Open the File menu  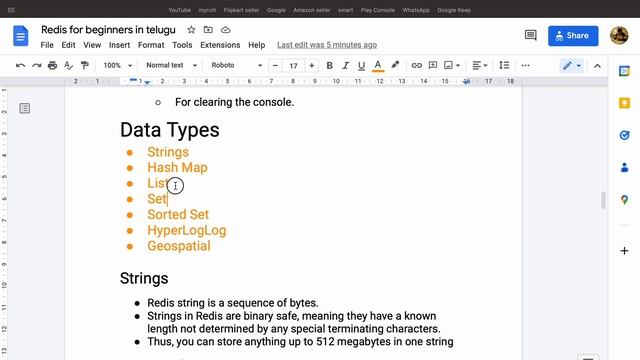tap(47, 45)
